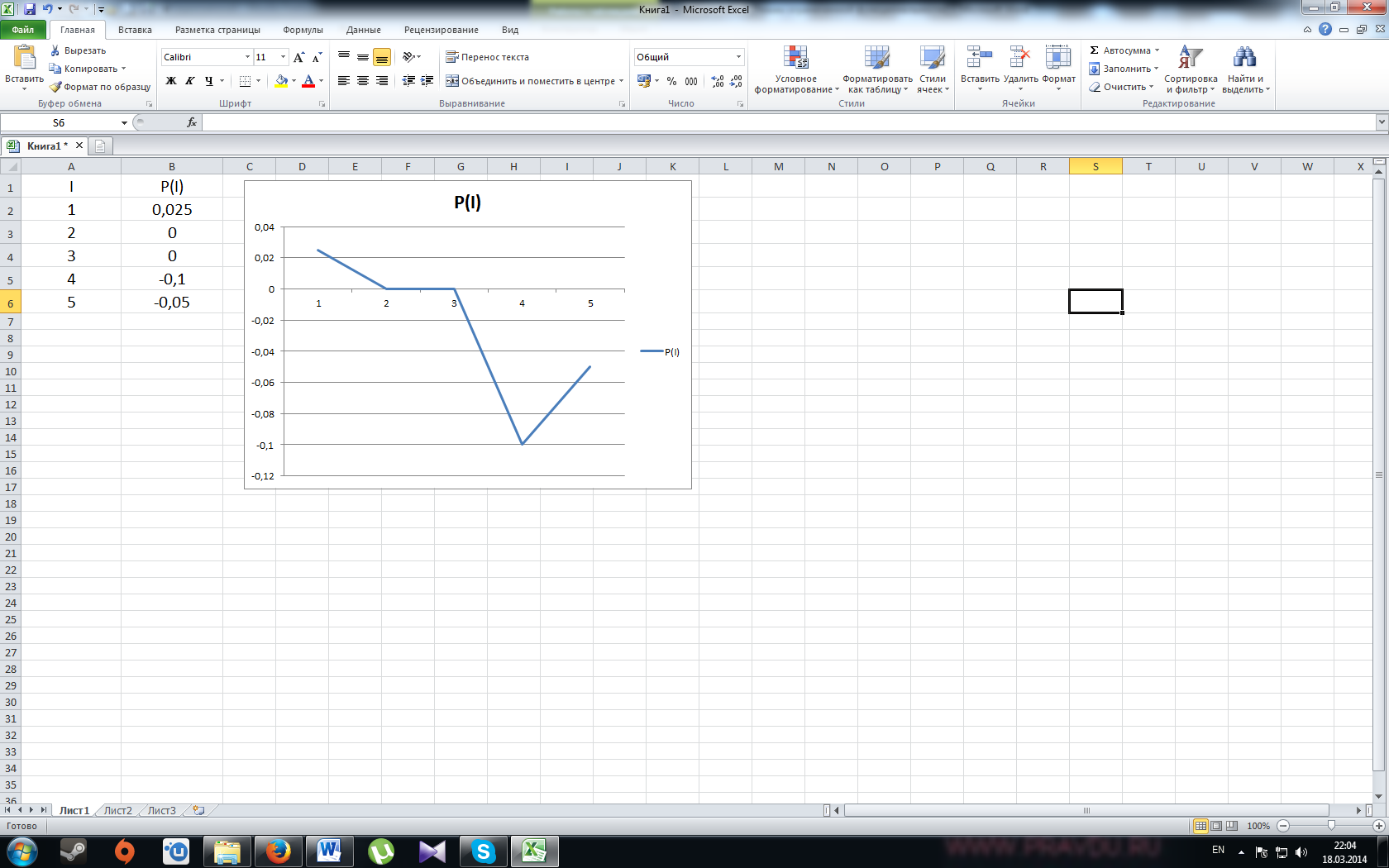Screen dimensions: 1389x868
Task: Open the font size 11 dropdown
Action: pyautogui.click(x=283, y=57)
